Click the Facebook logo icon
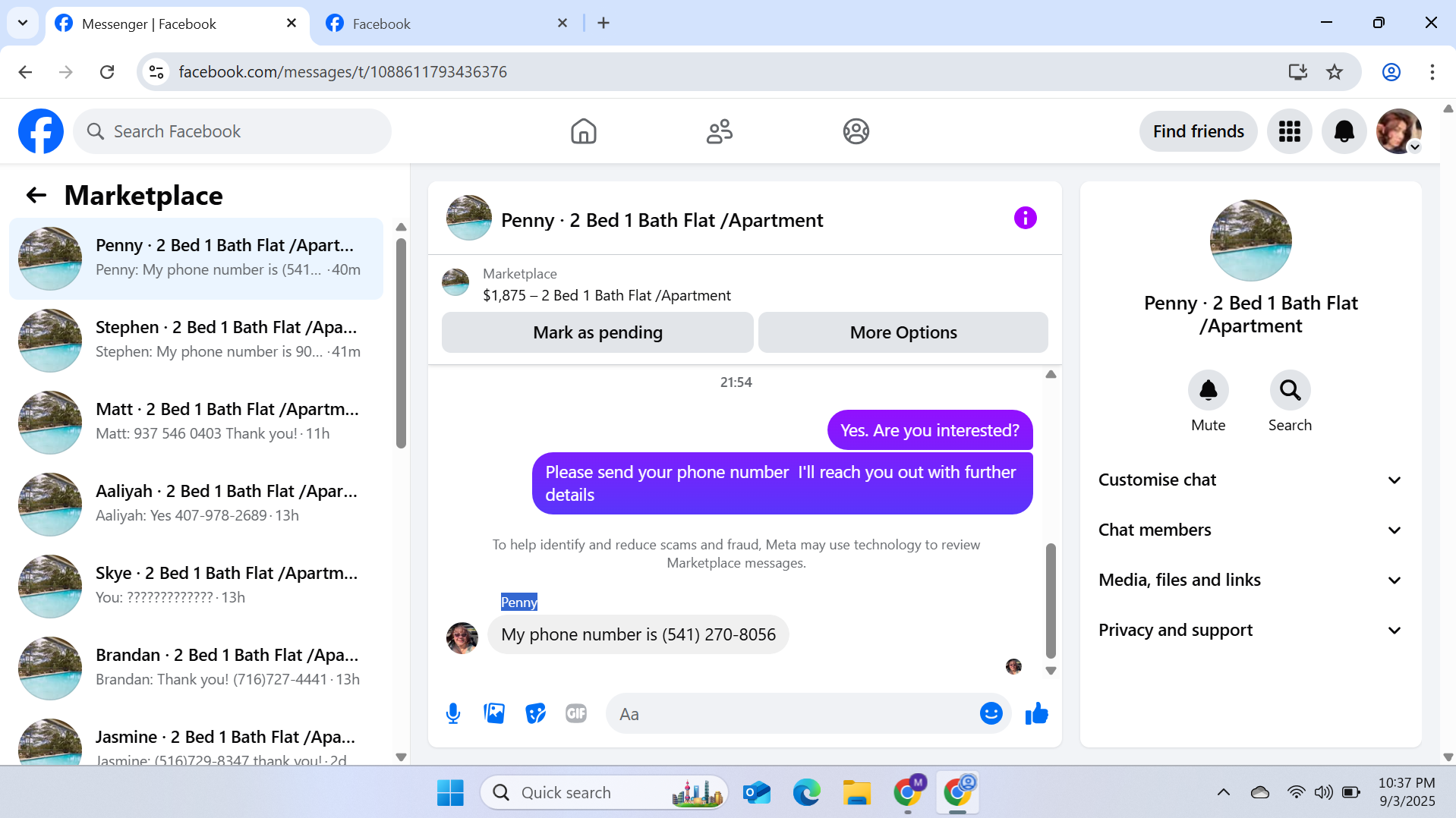Viewport: 1456px width, 818px height. 41,131
